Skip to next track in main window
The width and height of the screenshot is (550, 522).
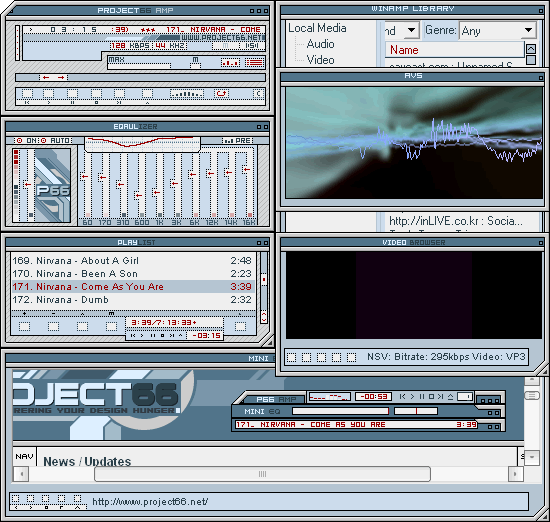pyautogui.click(x=119, y=94)
